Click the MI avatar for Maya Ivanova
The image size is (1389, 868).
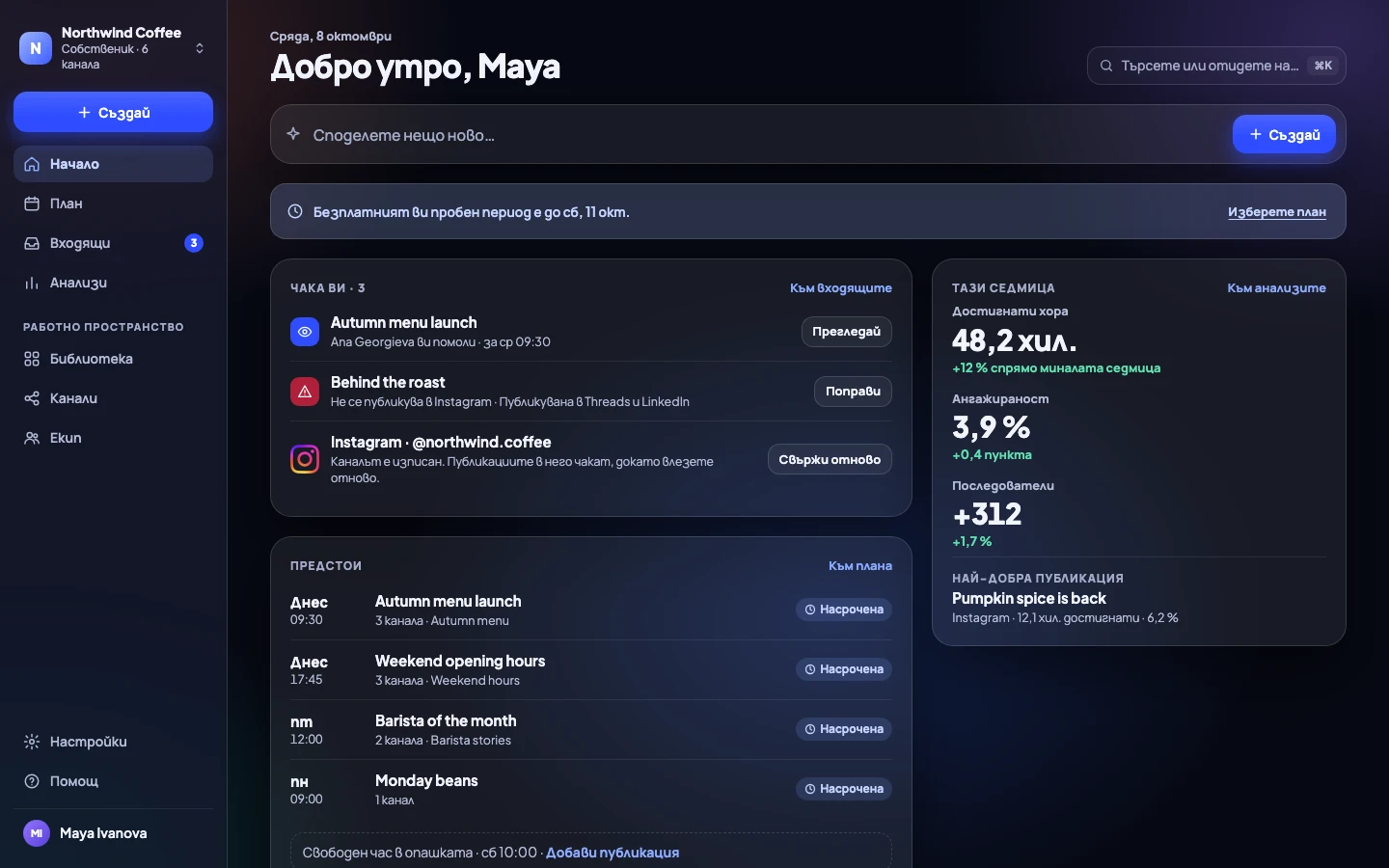pyautogui.click(x=37, y=833)
